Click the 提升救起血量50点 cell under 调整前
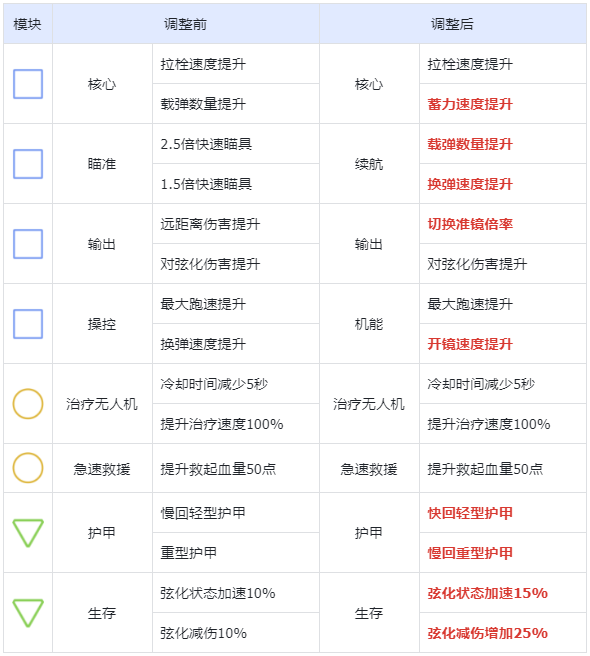The height and width of the screenshot is (656, 590). point(236,469)
